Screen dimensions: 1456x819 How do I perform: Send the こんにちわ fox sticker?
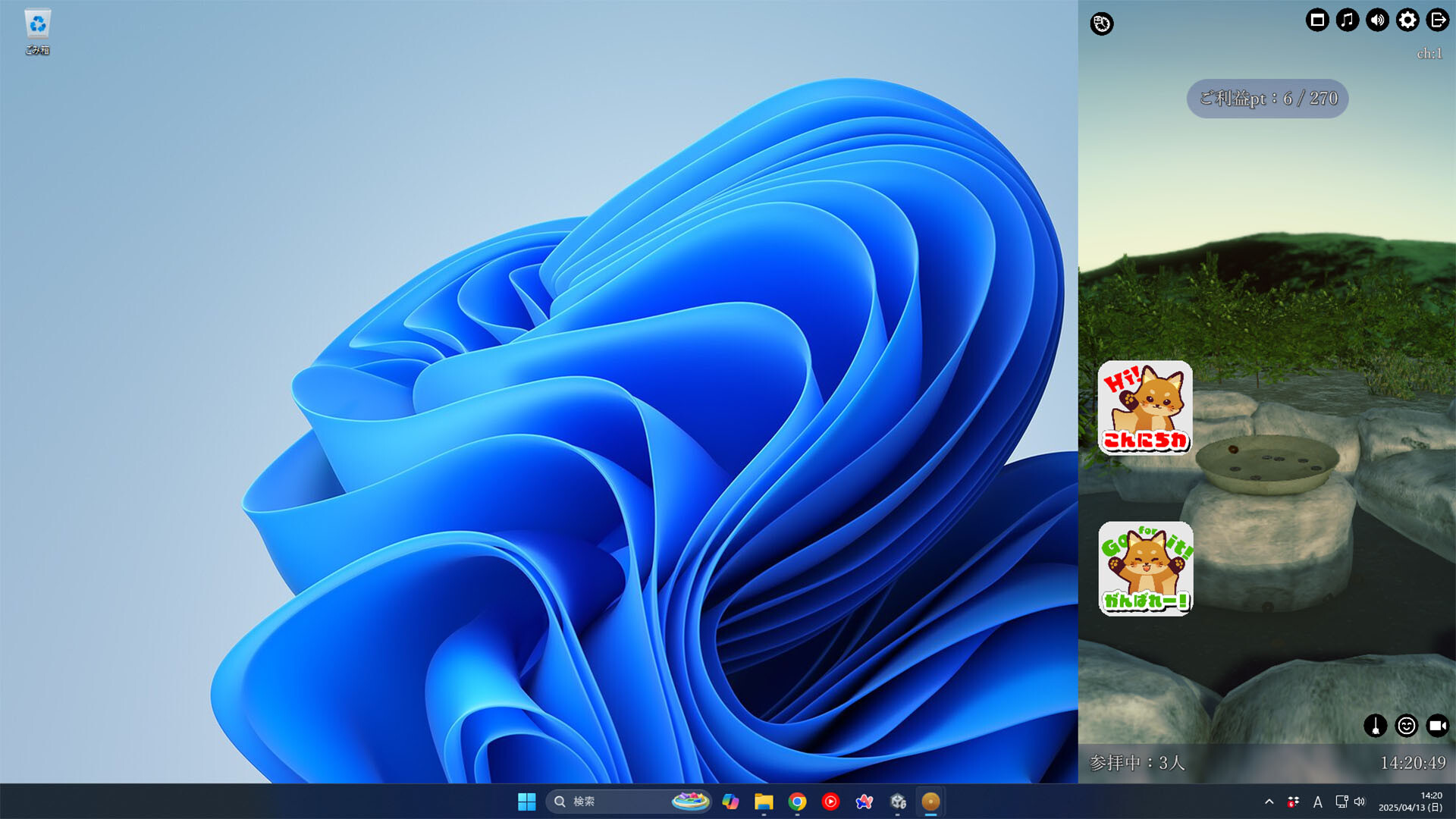pyautogui.click(x=1145, y=408)
